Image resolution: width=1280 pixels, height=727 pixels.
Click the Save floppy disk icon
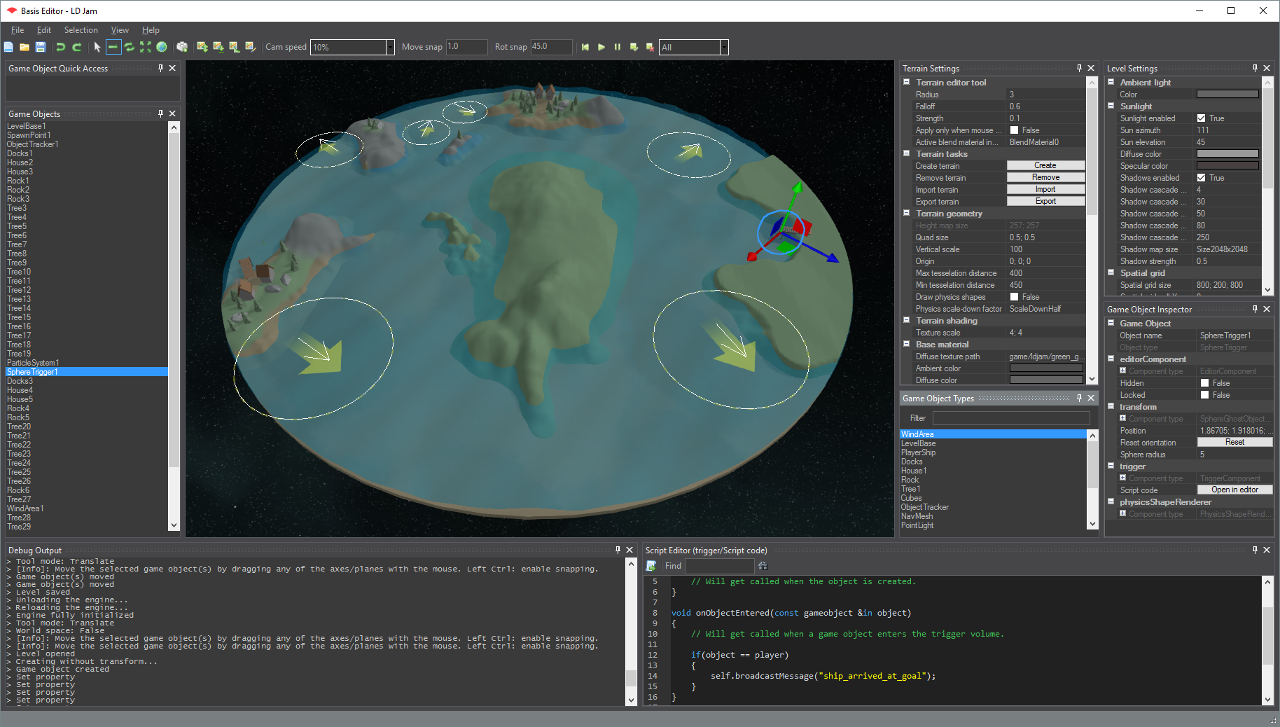coord(40,47)
